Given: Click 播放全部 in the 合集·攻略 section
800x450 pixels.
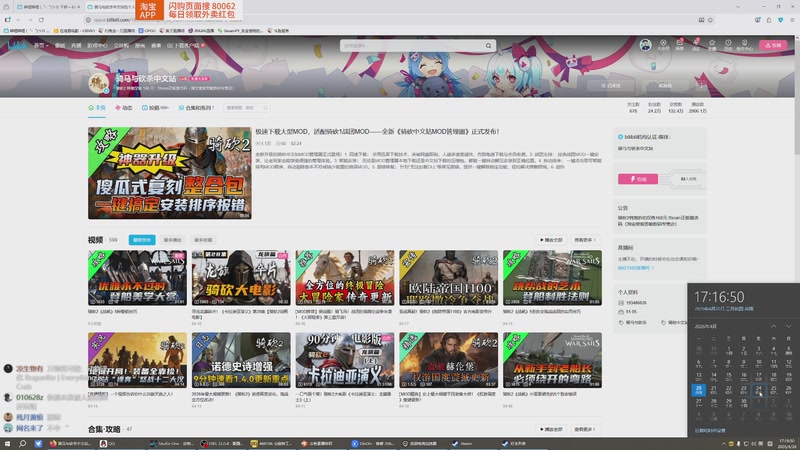Looking at the screenshot, I should point(551,429).
